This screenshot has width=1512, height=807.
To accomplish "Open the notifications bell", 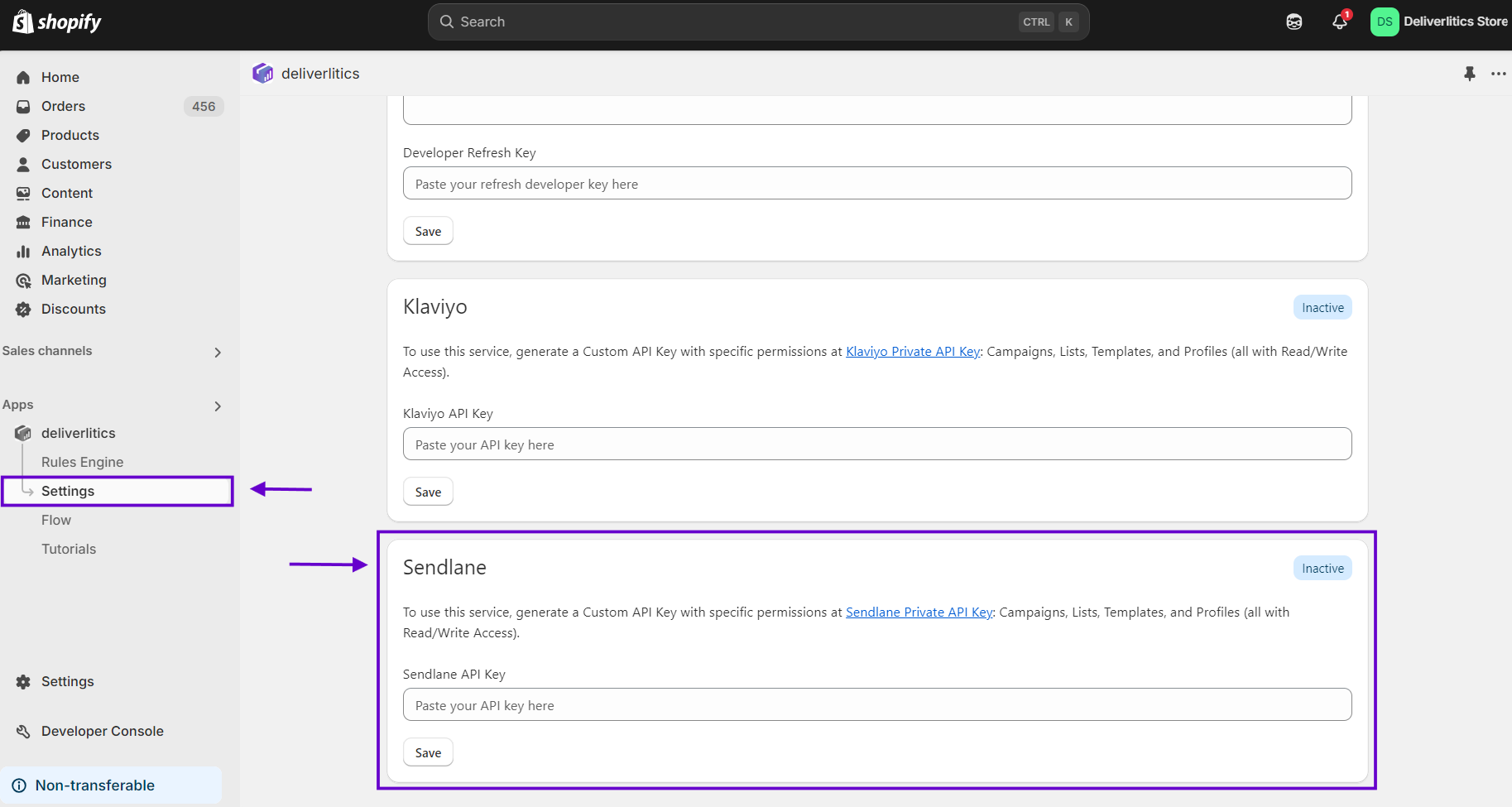I will pos(1340,22).
